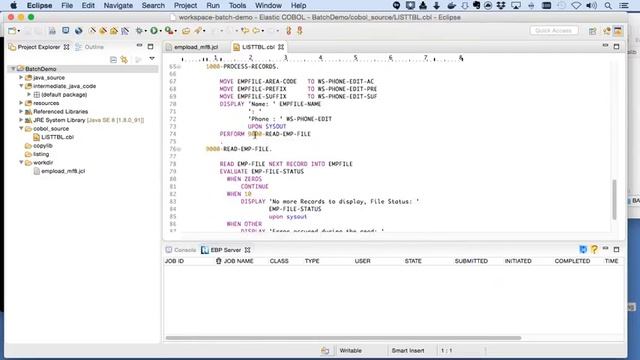Open the Run menu
The image size is (640, 360).
(213, 6)
